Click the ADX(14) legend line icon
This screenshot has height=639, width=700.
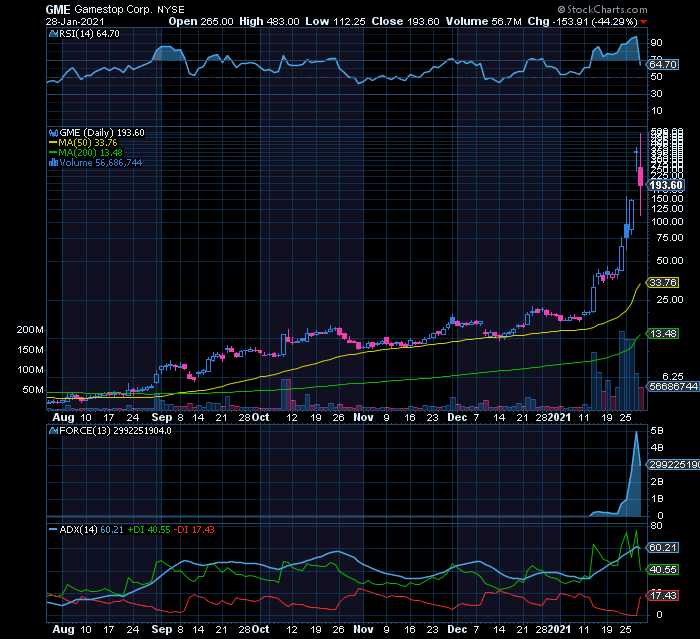53,530
